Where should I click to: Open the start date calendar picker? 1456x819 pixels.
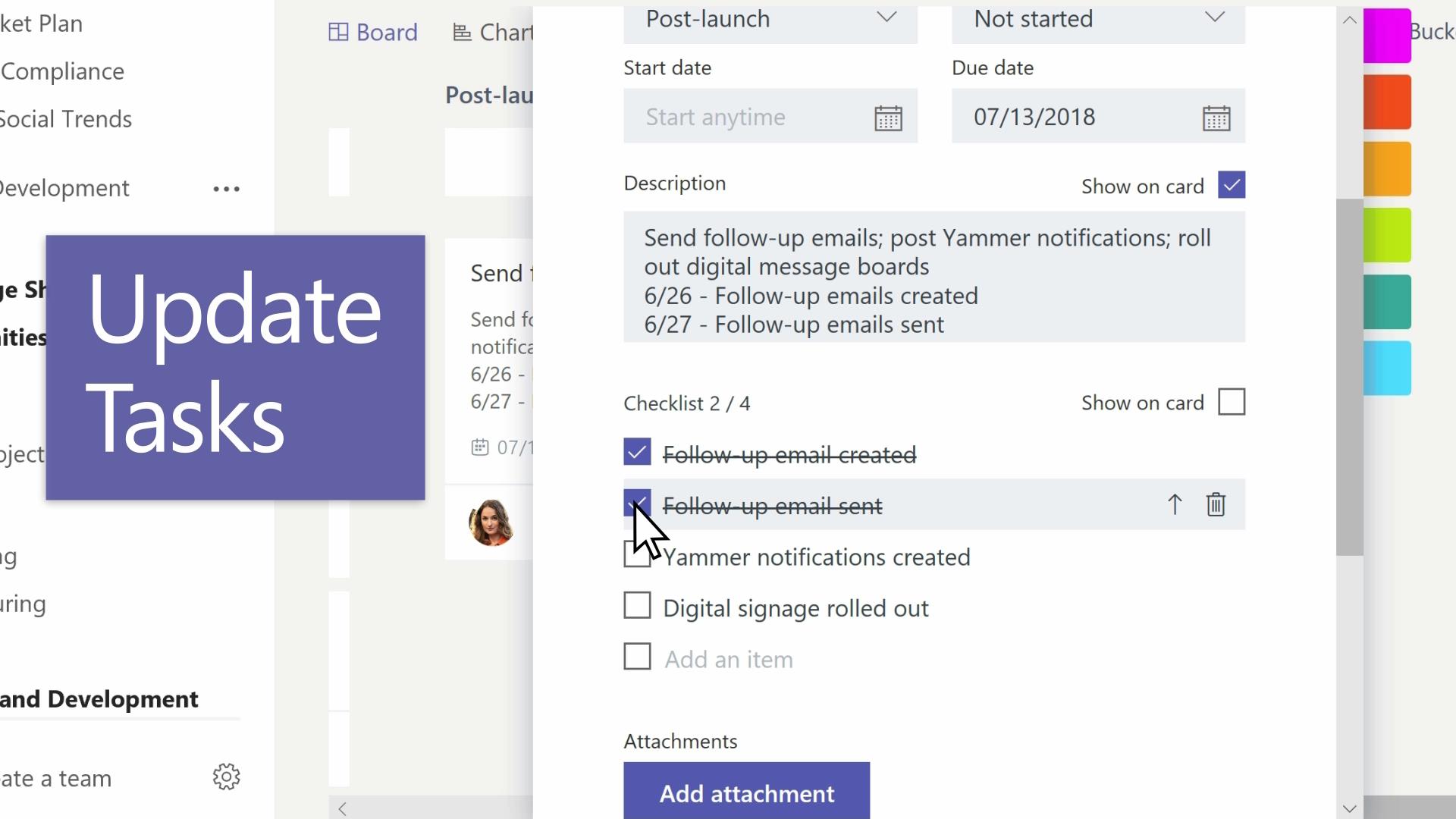(888, 117)
